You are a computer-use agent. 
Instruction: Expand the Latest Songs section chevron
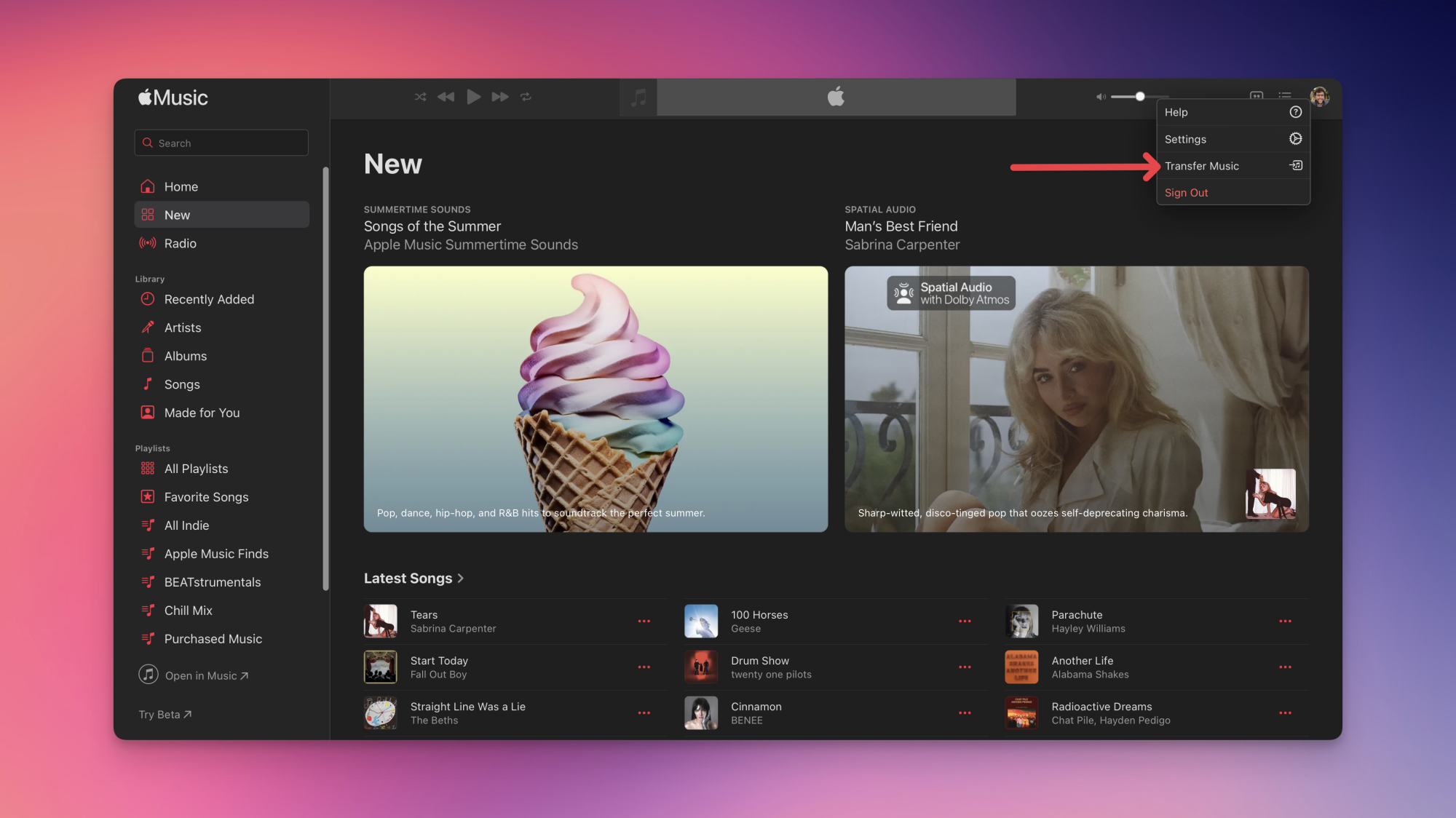(460, 579)
